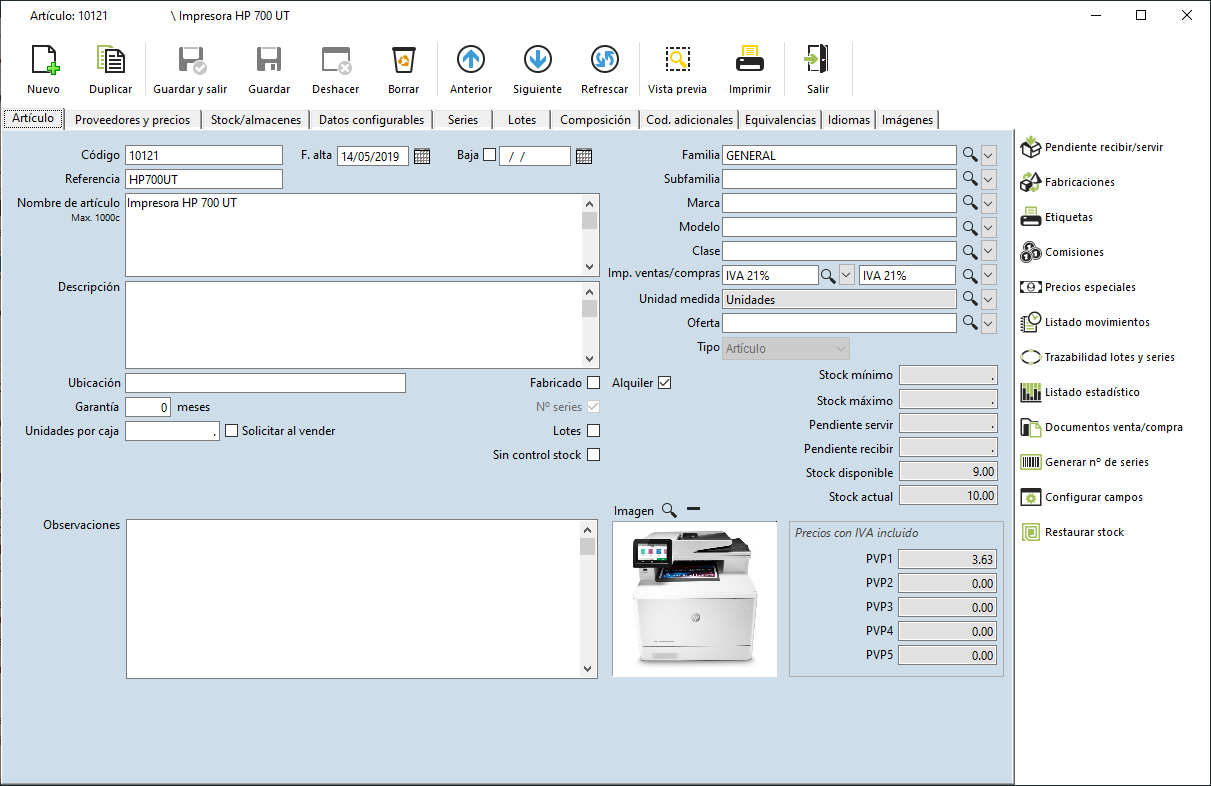Check Solicitar al vender box
This screenshot has width=1211, height=786.
pyautogui.click(x=231, y=431)
